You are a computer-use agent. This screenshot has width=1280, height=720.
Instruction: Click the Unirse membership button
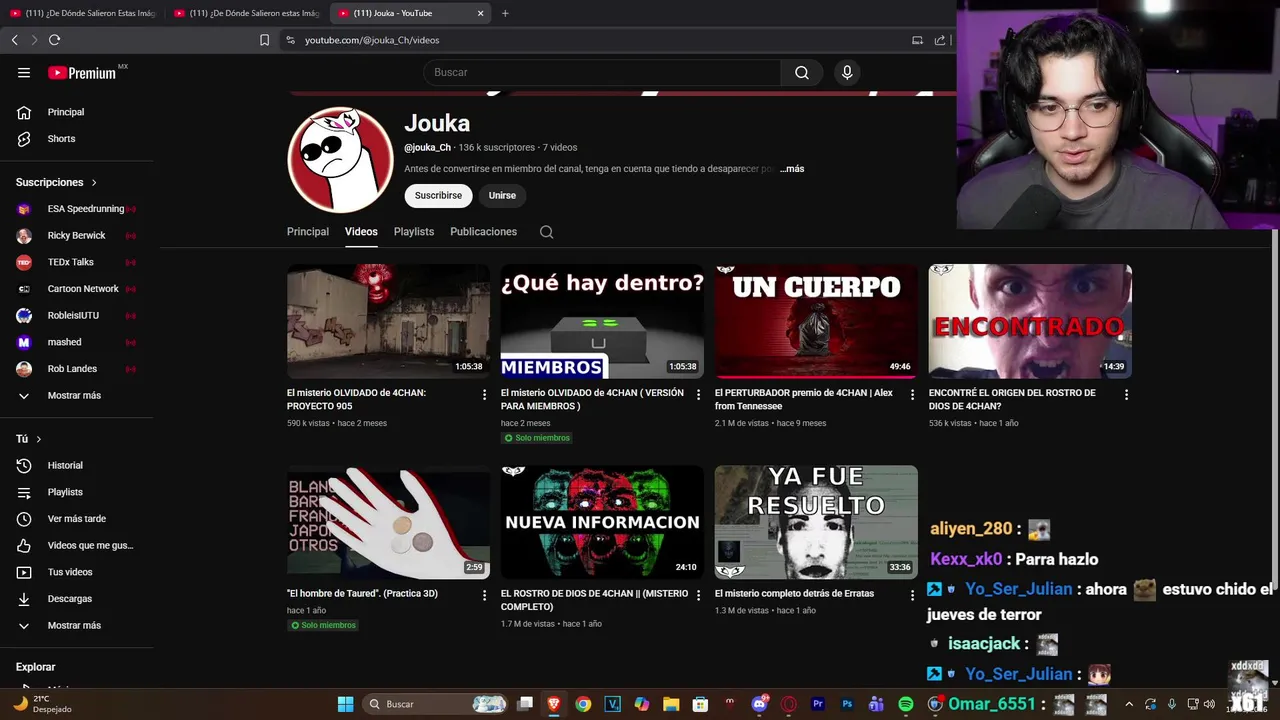point(502,196)
